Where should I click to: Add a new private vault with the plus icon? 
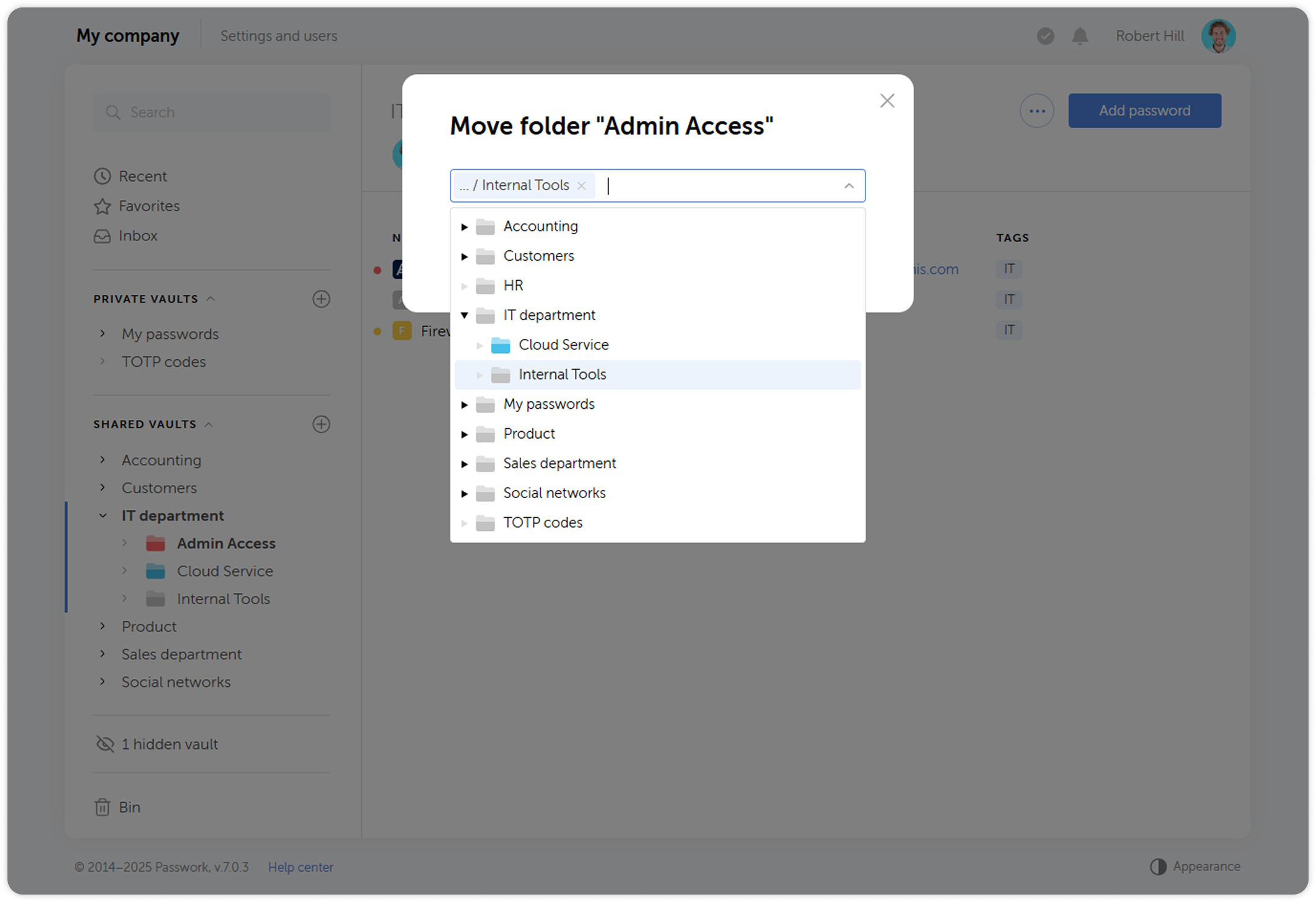(x=321, y=299)
